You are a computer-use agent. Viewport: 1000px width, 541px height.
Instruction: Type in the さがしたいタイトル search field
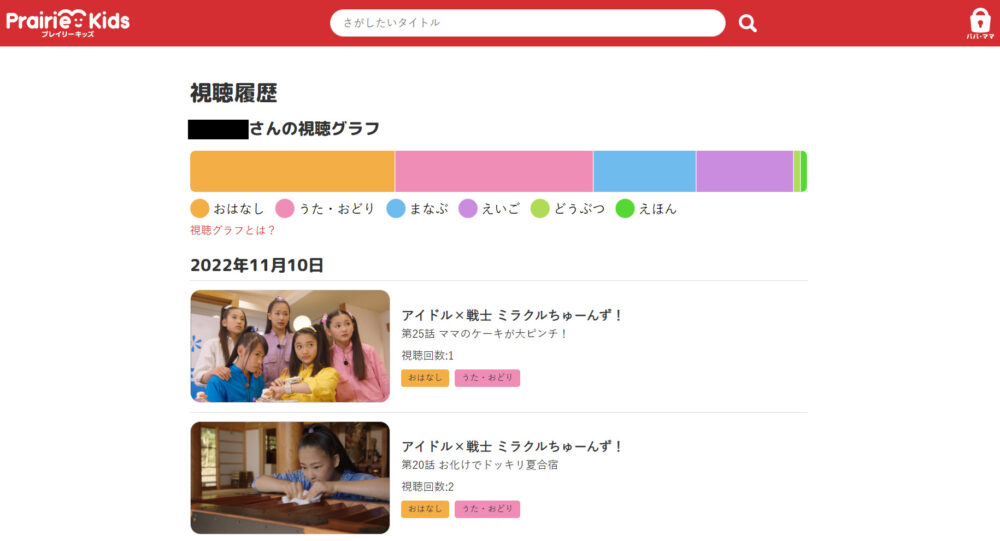[527, 23]
